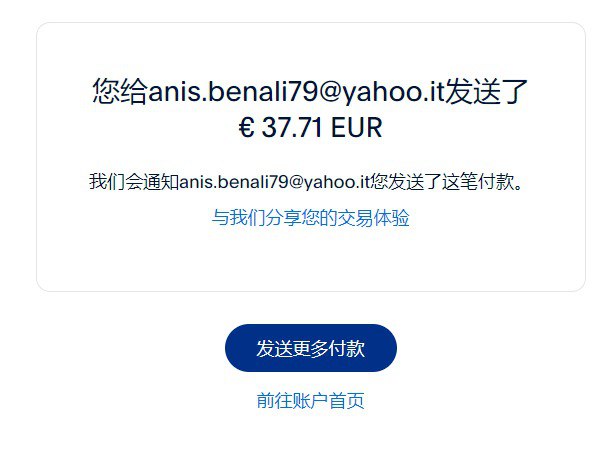Click the euro symbol before 37.71
605x459 pixels.
tap(246, 128)
